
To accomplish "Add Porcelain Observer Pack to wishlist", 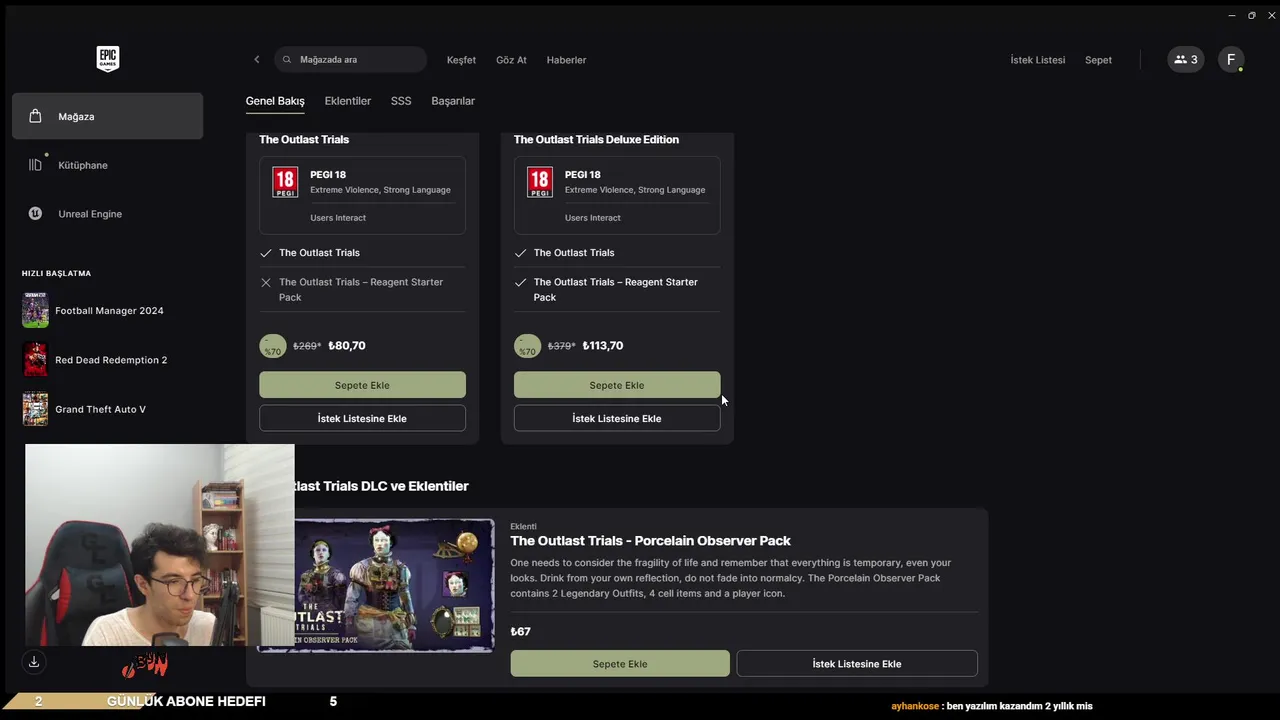I will [857, 664].
